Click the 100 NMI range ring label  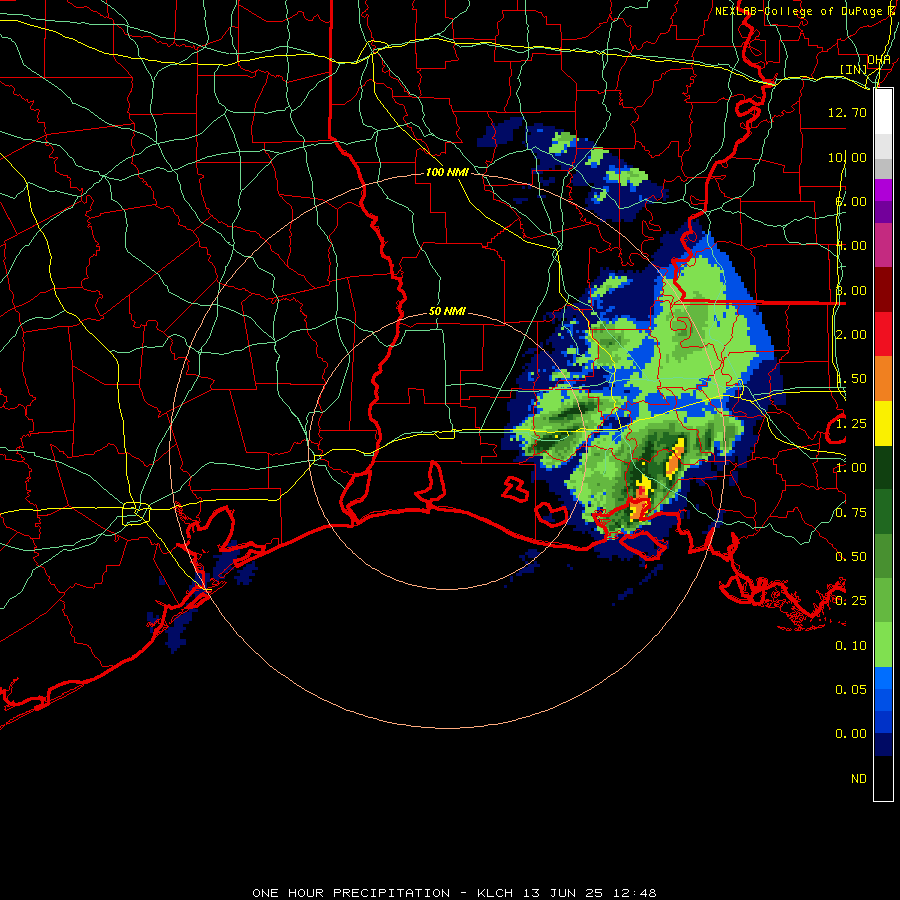tap(447, 172)
